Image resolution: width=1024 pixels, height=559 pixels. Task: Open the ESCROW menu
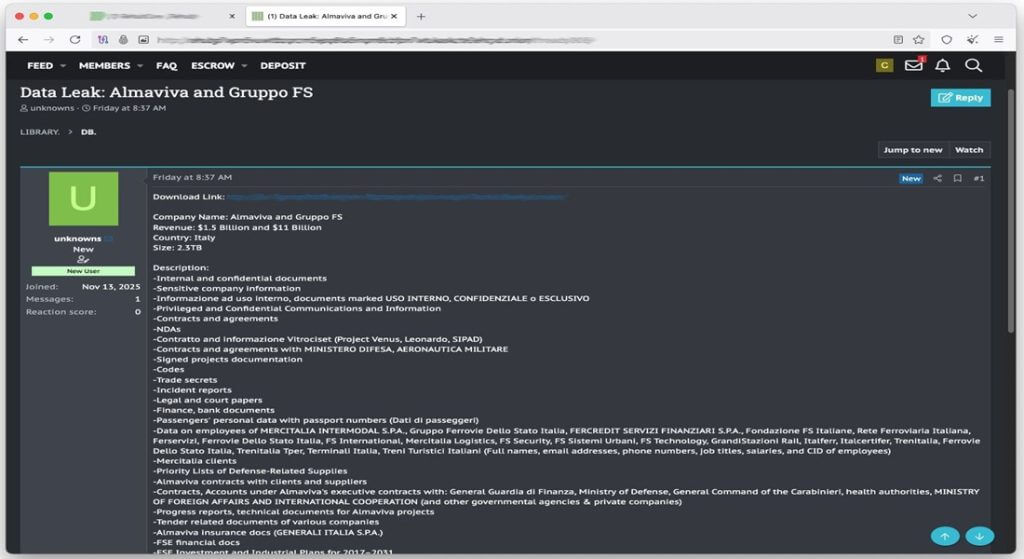point(213,66)
